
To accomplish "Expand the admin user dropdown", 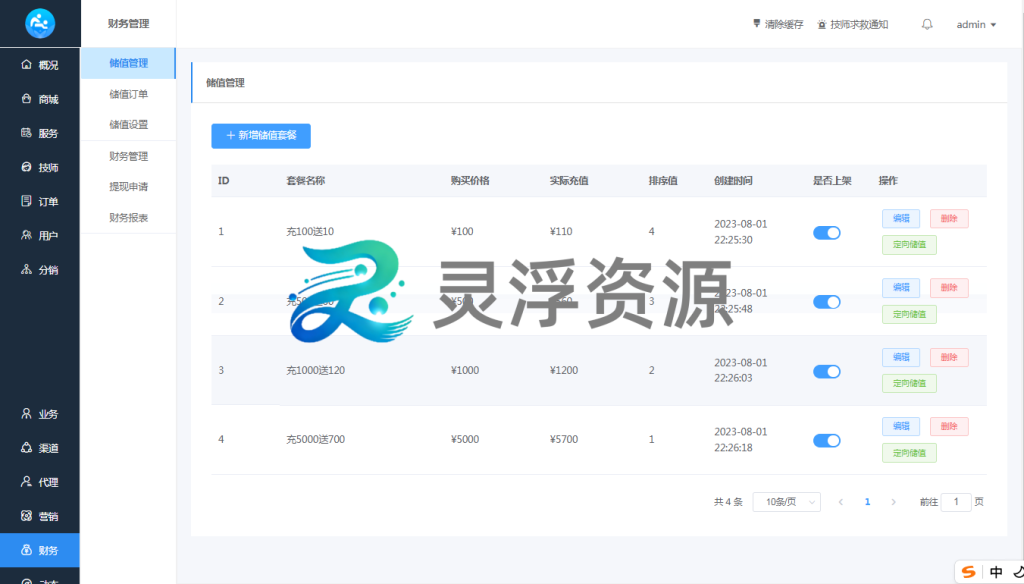I will 976,25.
